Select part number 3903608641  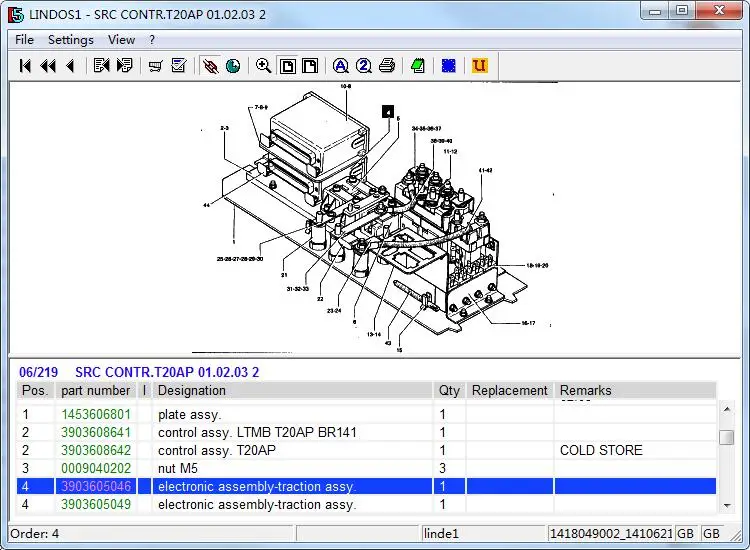(96, 432)
